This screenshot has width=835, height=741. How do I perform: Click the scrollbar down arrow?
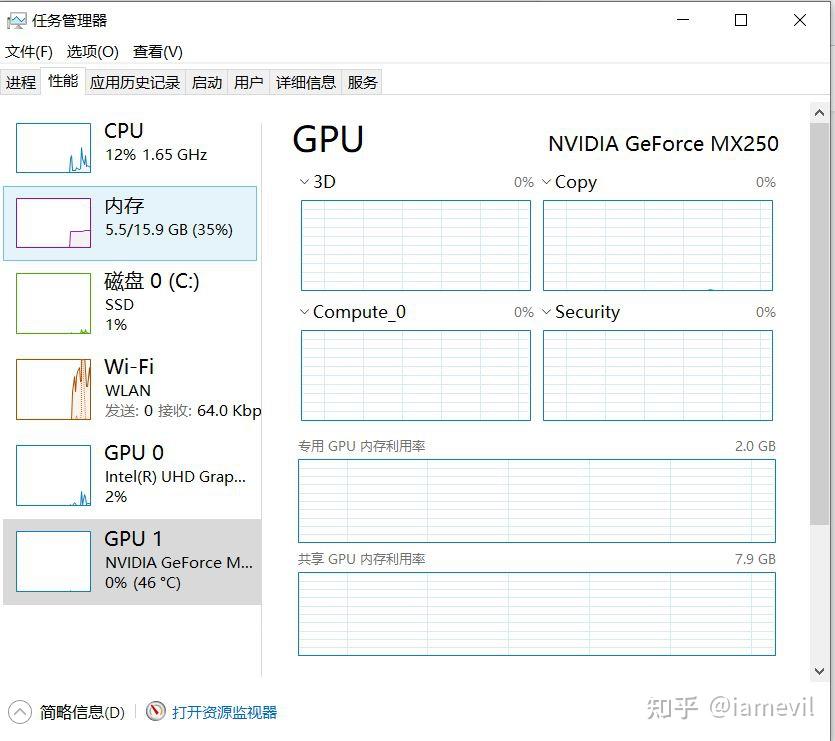819,671
